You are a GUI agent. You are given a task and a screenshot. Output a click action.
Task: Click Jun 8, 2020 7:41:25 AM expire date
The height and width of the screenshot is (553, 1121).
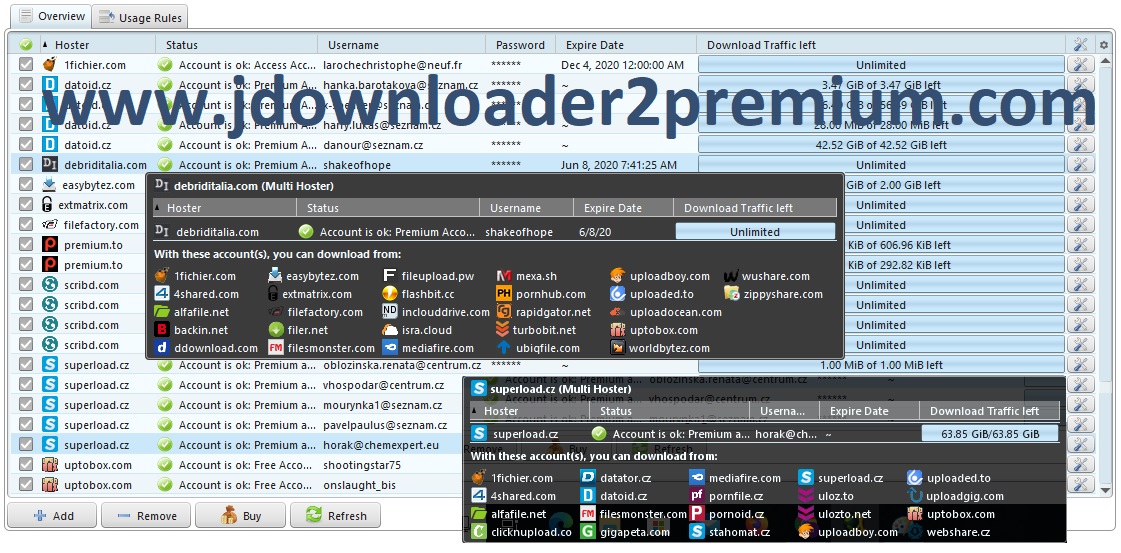pos(619,165)
